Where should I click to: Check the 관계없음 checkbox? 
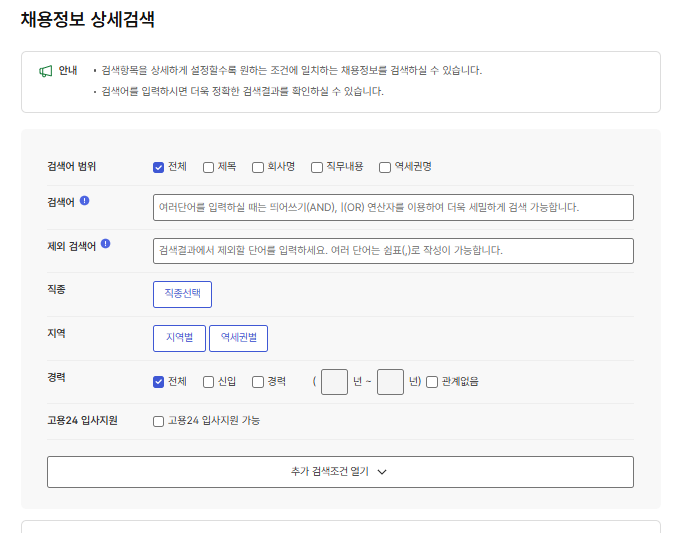(x=432, y=382)
